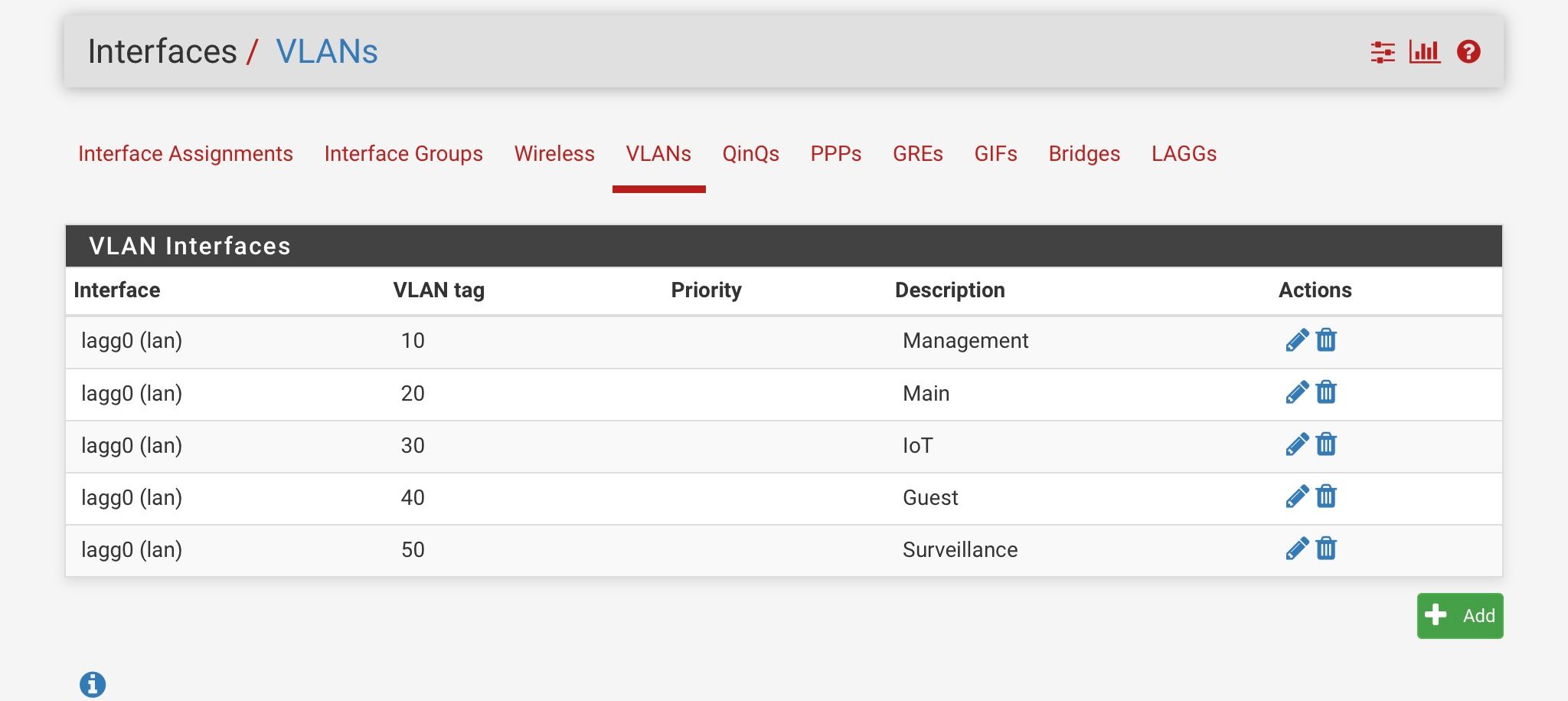
Task: Open the help question mark icon
Action: [x=1468, y=51]
